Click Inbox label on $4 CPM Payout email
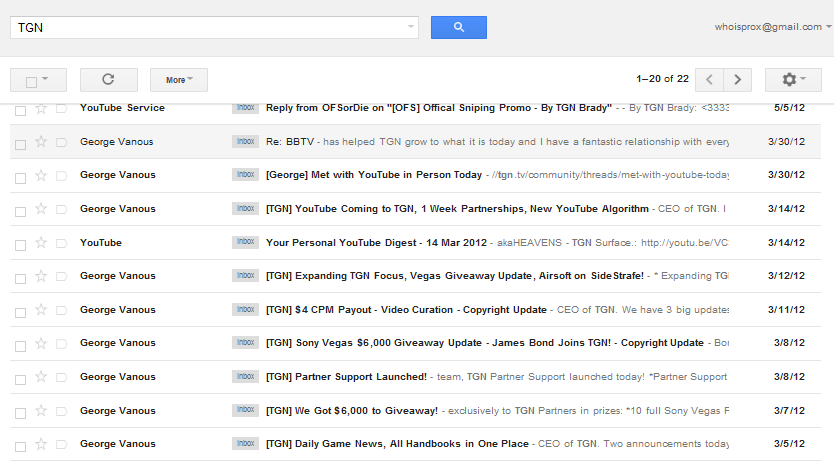Screen dimensions: 834x462 [x=245, y=309]
